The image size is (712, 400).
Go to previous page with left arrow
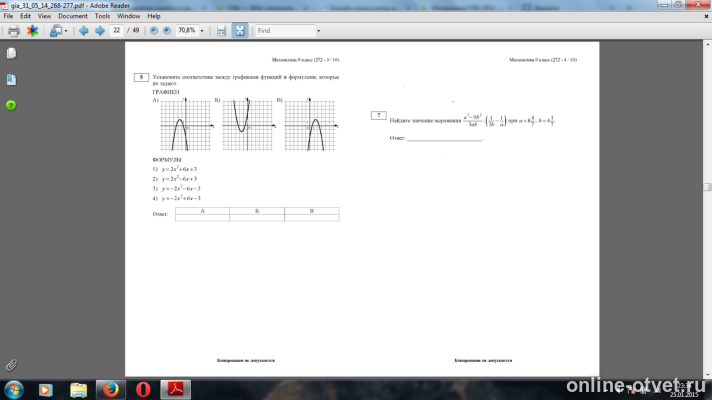coord(83,31)
